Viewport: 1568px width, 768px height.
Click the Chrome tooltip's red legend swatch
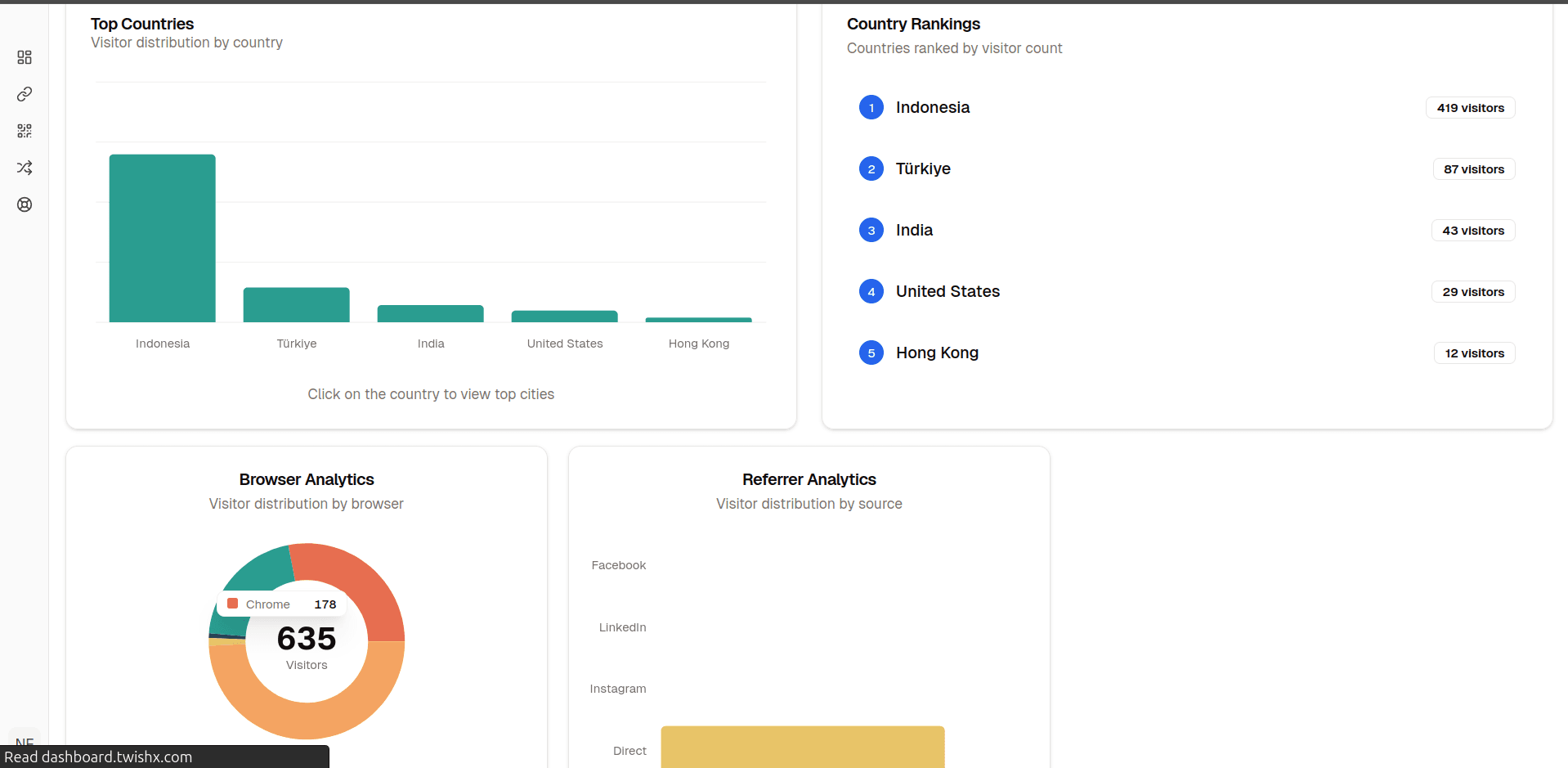tap(232, 604)
